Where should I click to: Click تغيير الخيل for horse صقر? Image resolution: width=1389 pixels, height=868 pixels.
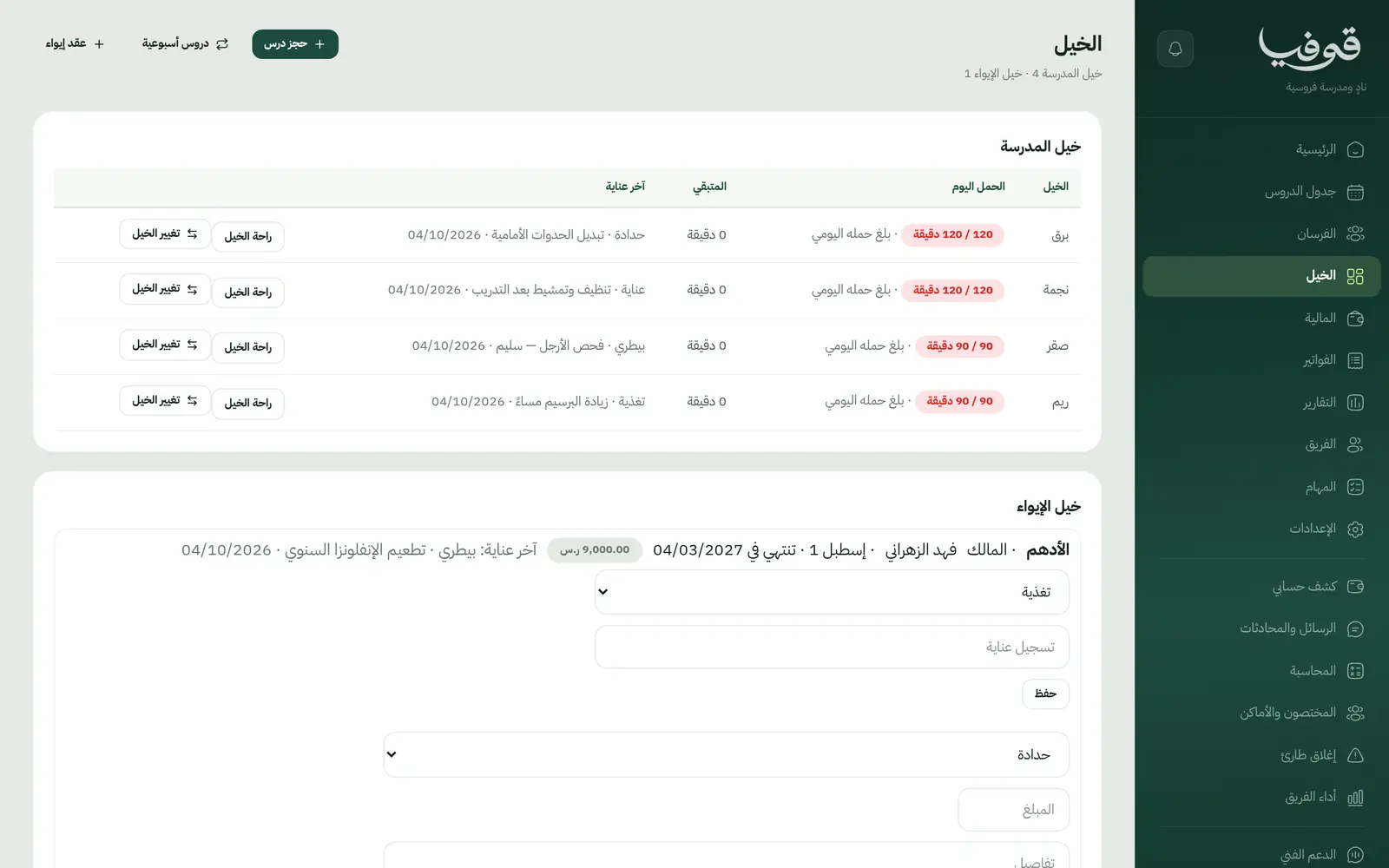pyautogui.click(x=165, y=345)
